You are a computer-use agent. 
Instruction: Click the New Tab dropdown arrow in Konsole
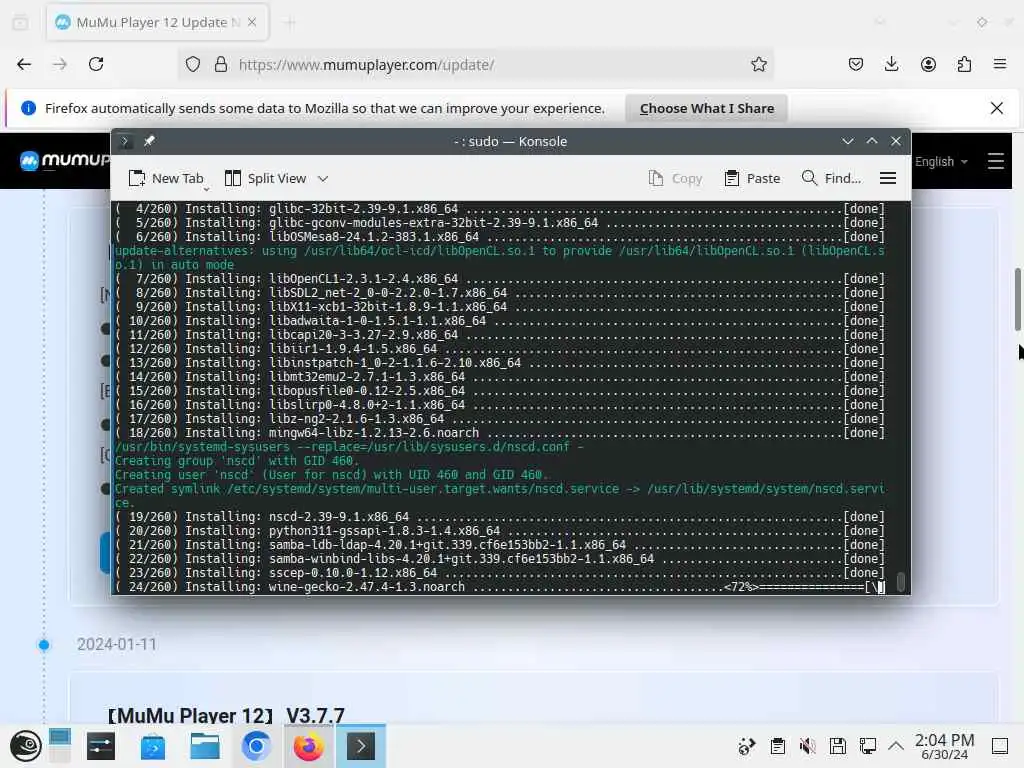[x=206, y=189]
